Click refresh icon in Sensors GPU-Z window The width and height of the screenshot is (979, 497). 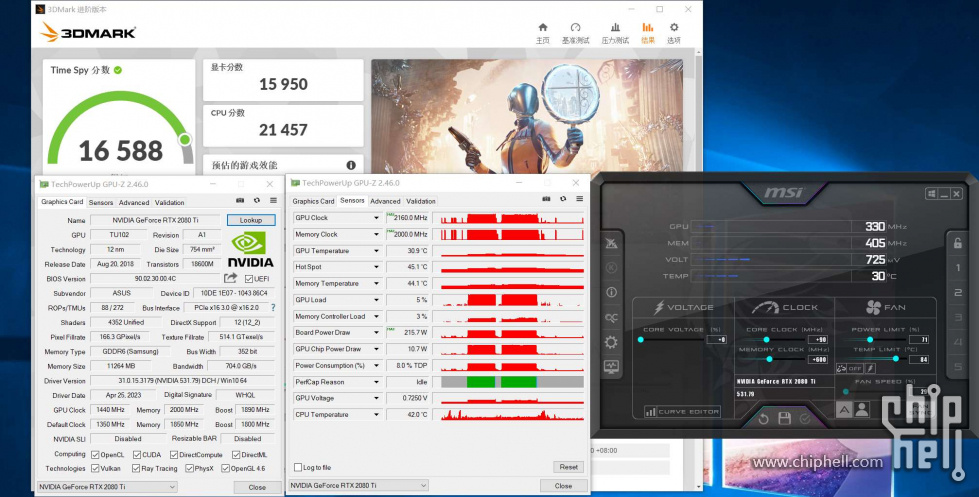coord(563,199)
